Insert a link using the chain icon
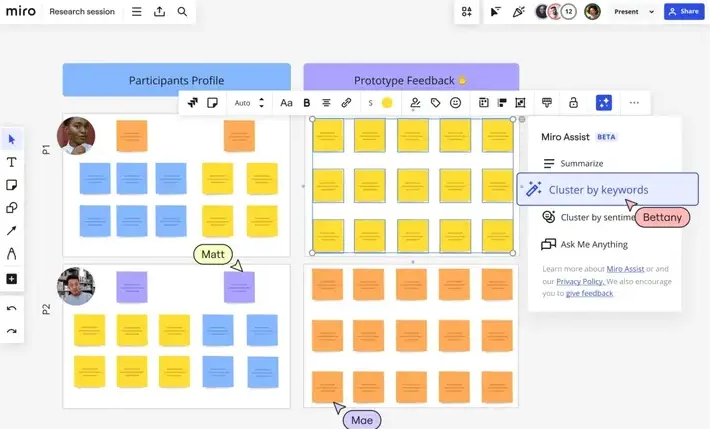This screenshot has width=710, height=429. point(346,102)
